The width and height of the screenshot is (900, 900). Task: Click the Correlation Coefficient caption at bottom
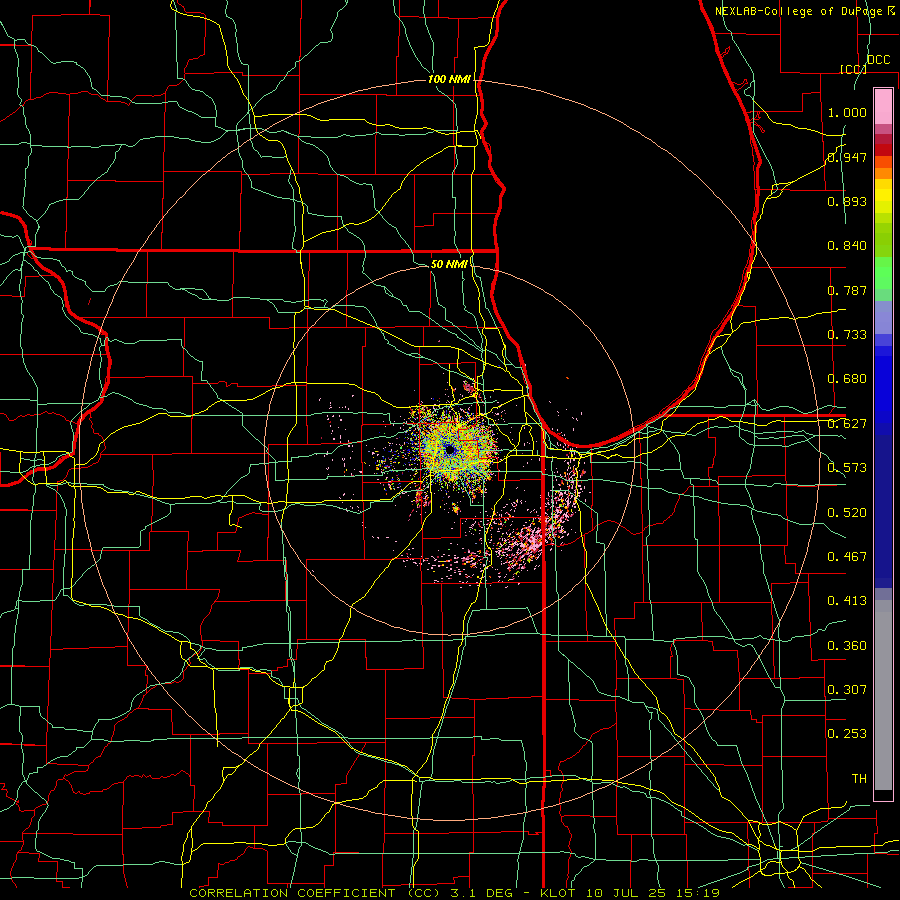coord(455,893)
